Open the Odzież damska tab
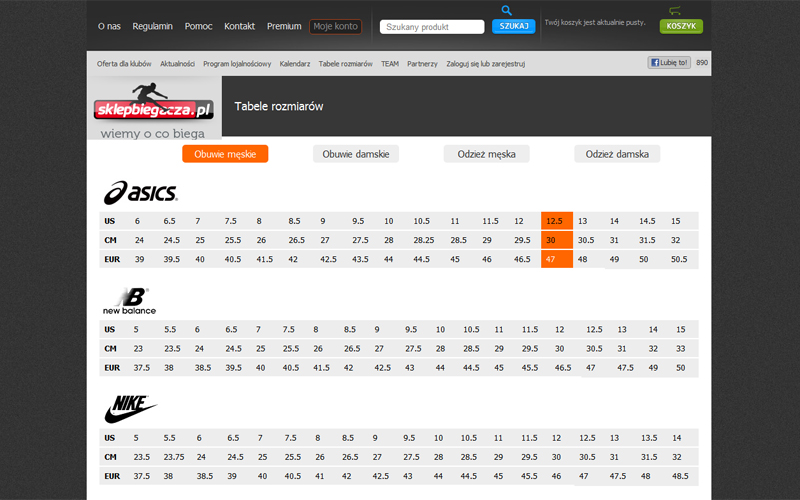This screenshot has width=800, height=500. click(x=617, y=154)
